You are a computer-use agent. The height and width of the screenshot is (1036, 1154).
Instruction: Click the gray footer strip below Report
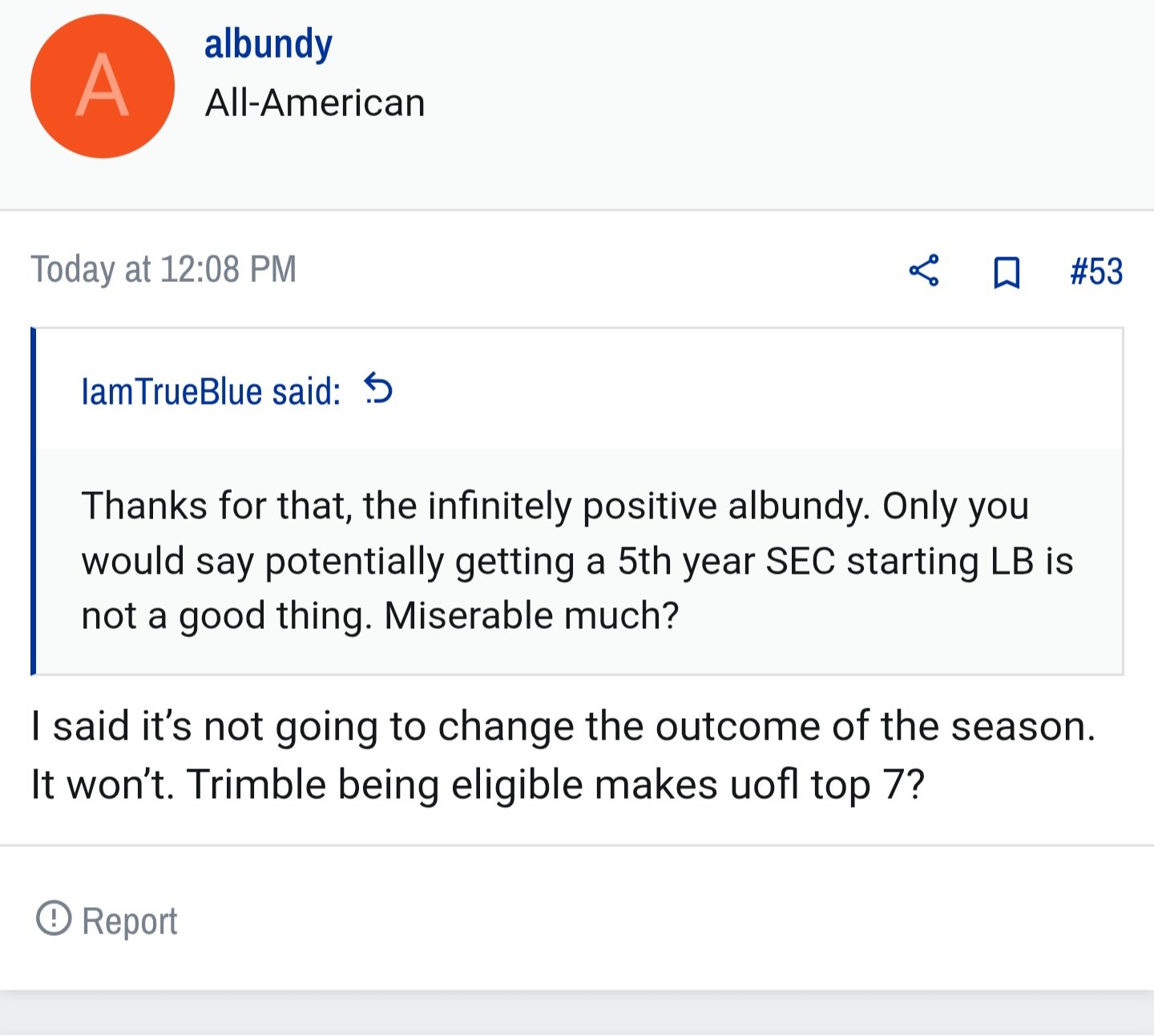(x=577, y=1014)
